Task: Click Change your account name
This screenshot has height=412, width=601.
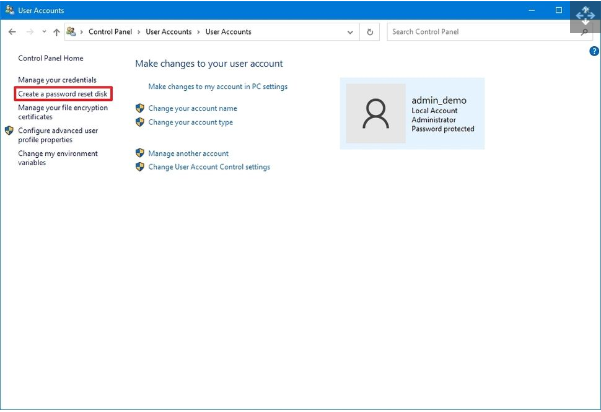Action: point(192,108)
